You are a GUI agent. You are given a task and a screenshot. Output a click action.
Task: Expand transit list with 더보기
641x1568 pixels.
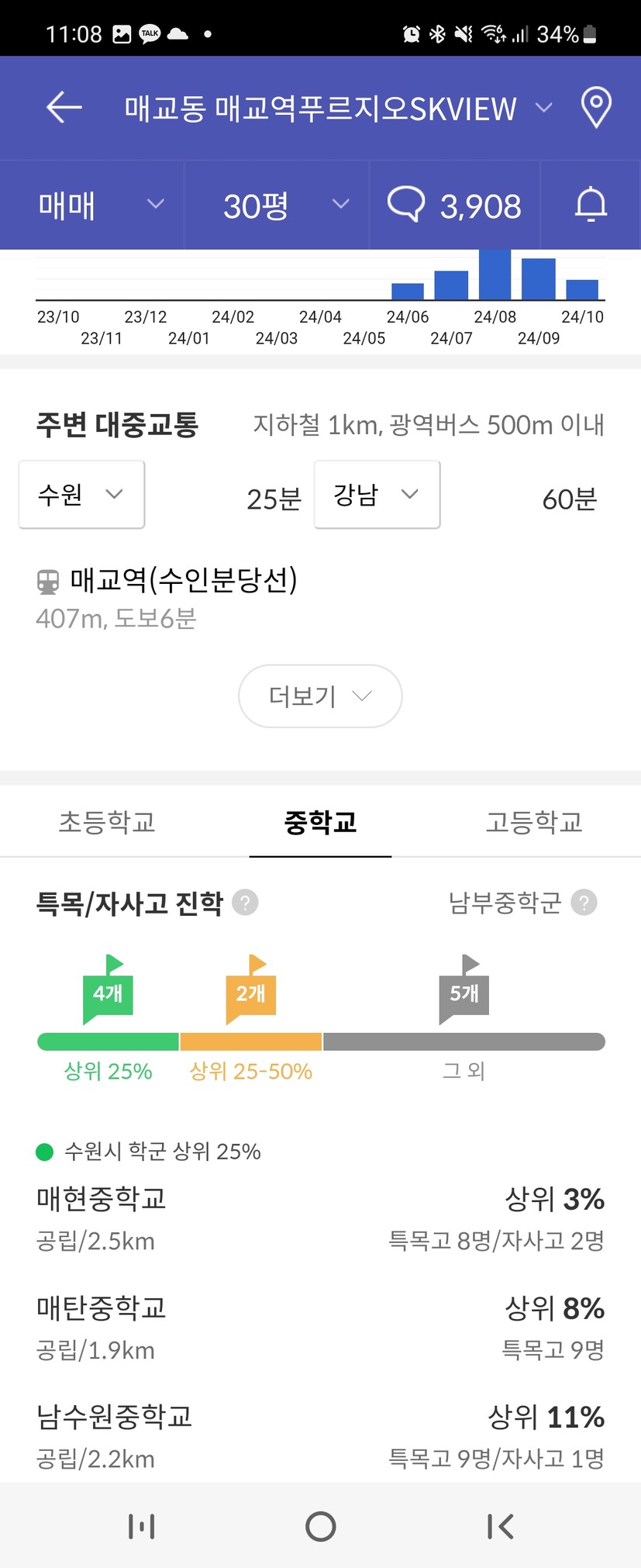320,696
